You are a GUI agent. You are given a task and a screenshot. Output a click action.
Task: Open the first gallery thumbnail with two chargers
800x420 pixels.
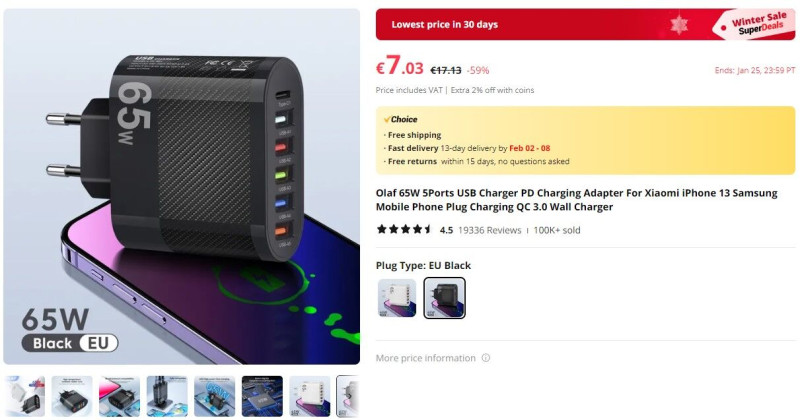pos(24,396)
